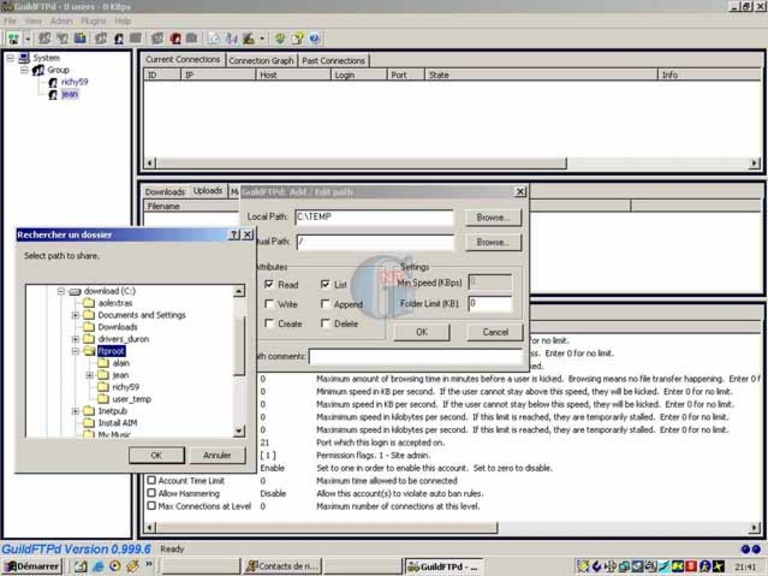Collapse the download (C:) drive node
768x576 pixels.
coord(61,291)
